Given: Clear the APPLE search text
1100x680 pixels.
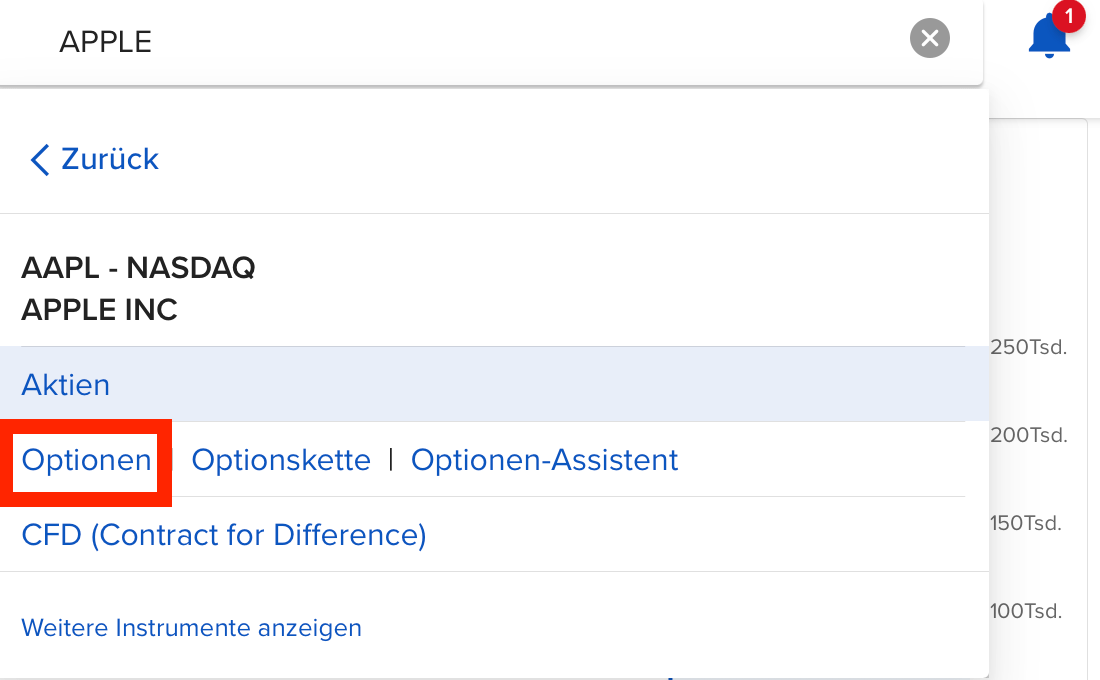Looking at the screenshot, I should (x=929, y=38).
